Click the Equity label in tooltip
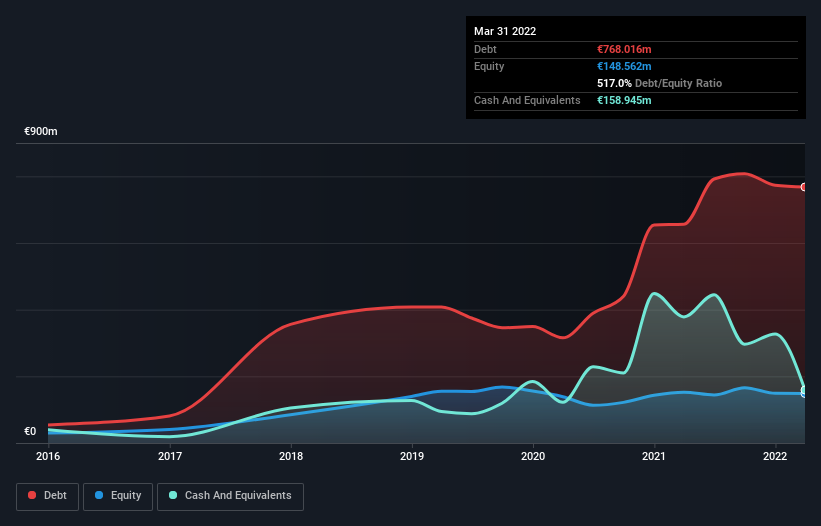The height and width of the screenshot is (526, 821). (489, 66)
